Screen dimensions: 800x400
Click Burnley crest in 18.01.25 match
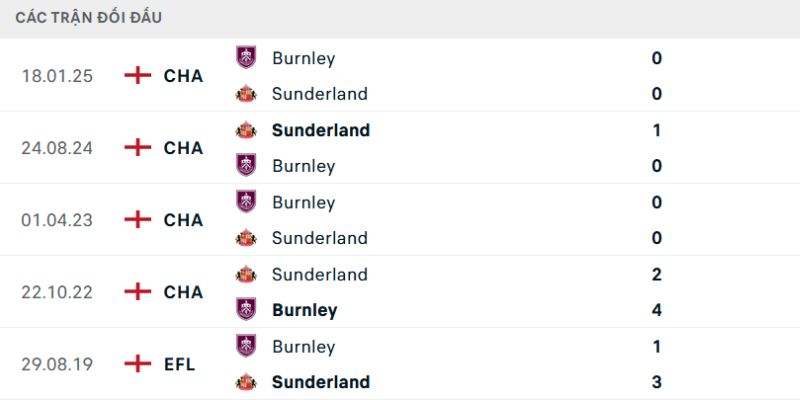(x=246, y=58)
